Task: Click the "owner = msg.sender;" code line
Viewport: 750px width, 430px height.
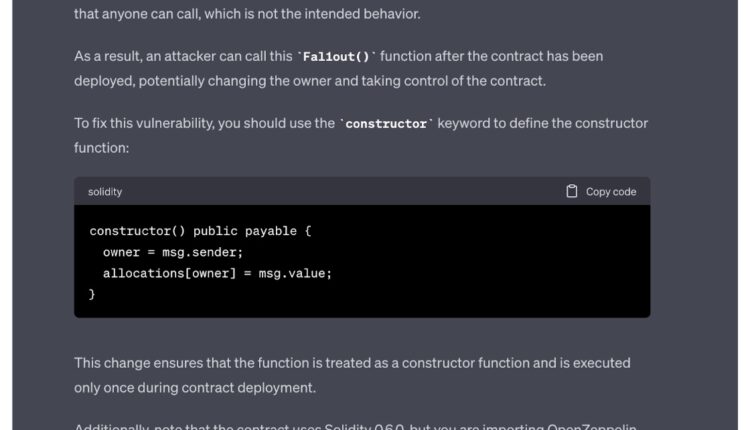Action: (x=172, y=252)
